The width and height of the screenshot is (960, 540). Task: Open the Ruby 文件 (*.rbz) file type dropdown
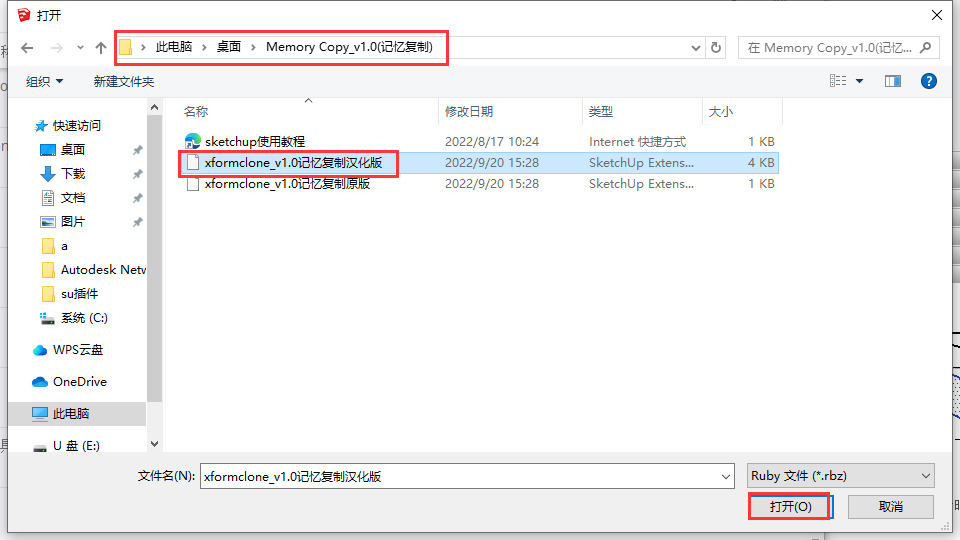pyautogui.click(x=841, y=476)
